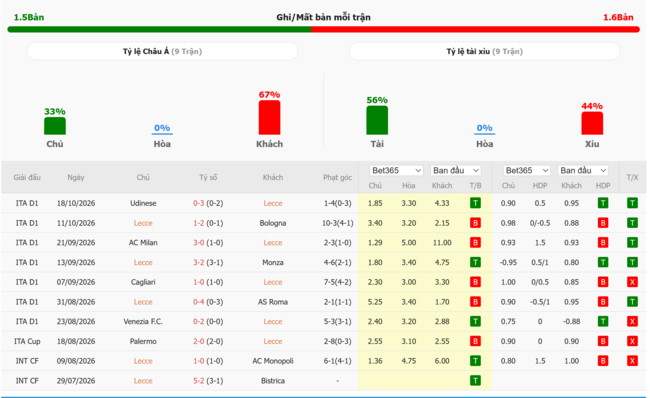Click HDP loss badge in AC Monopoli row
This screenshot has height=398, width=650.
point(603,361)
